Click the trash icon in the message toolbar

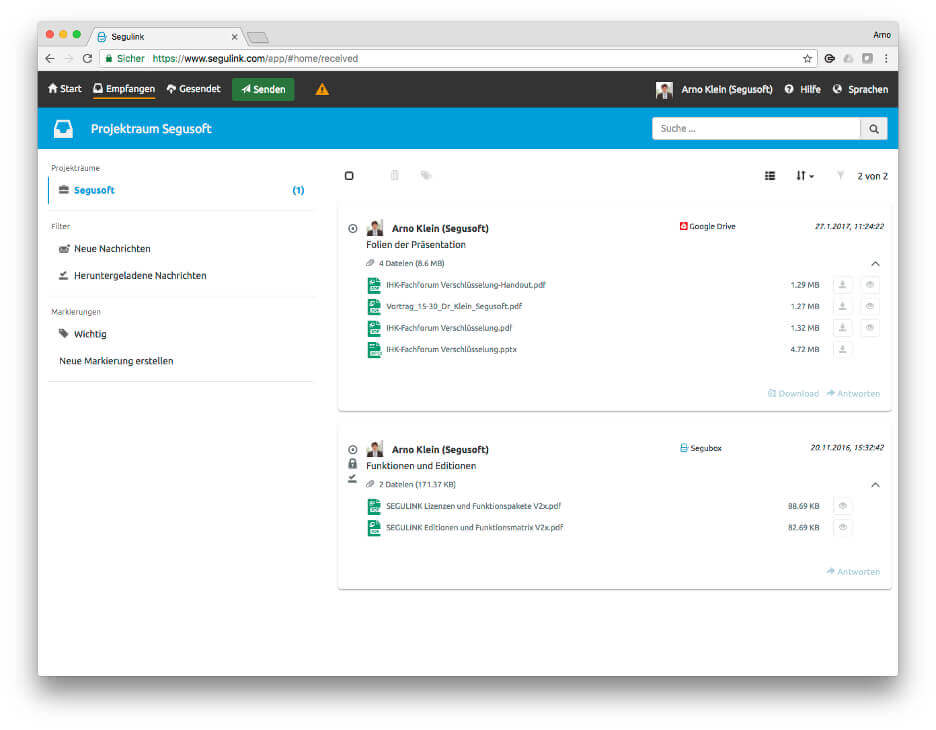pyautogui.click(x=394, y=175)
